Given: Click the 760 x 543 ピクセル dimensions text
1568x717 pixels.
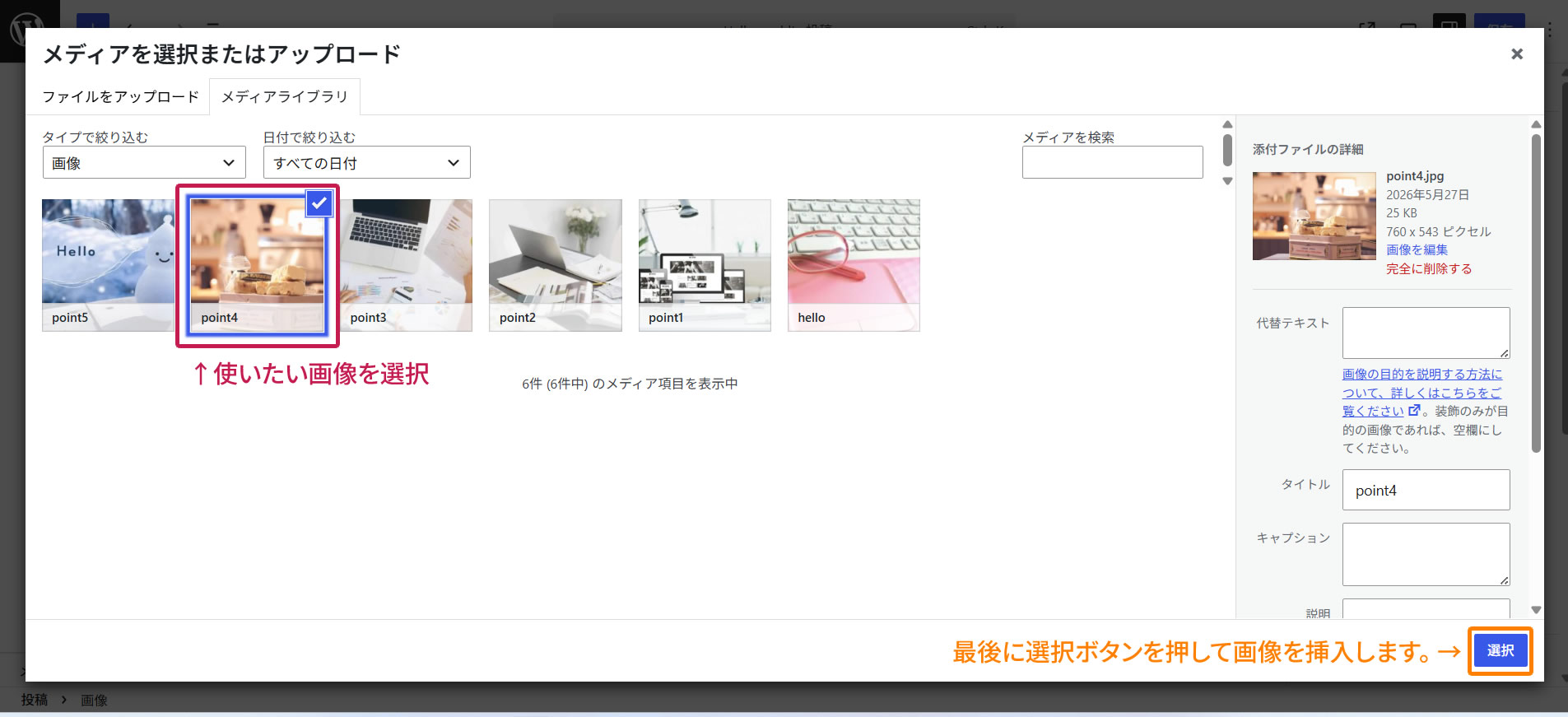Looking at the screenshot, I should point(1438,231).
